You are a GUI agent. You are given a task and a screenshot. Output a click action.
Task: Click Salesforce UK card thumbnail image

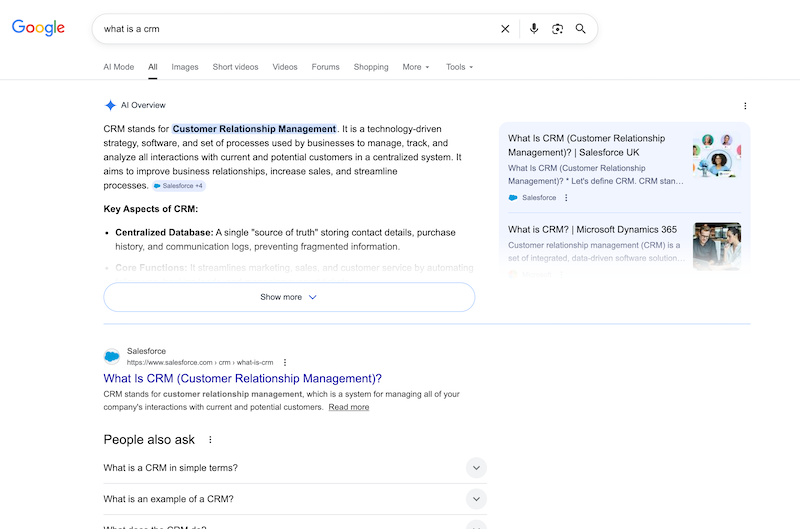[x=717, y=155]
